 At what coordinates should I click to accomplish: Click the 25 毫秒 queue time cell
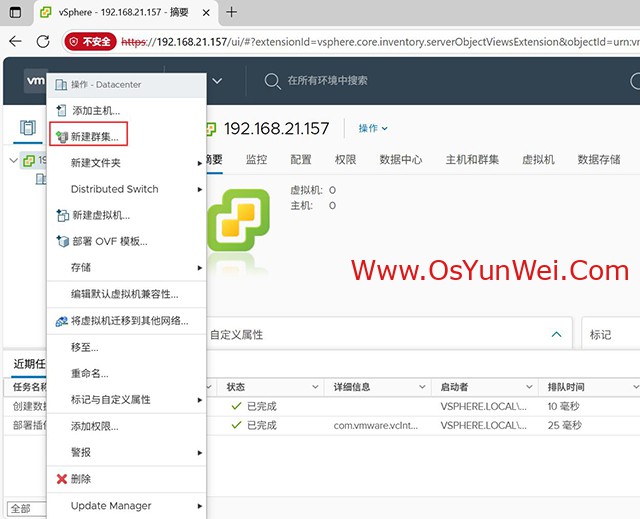pos(564,426)
